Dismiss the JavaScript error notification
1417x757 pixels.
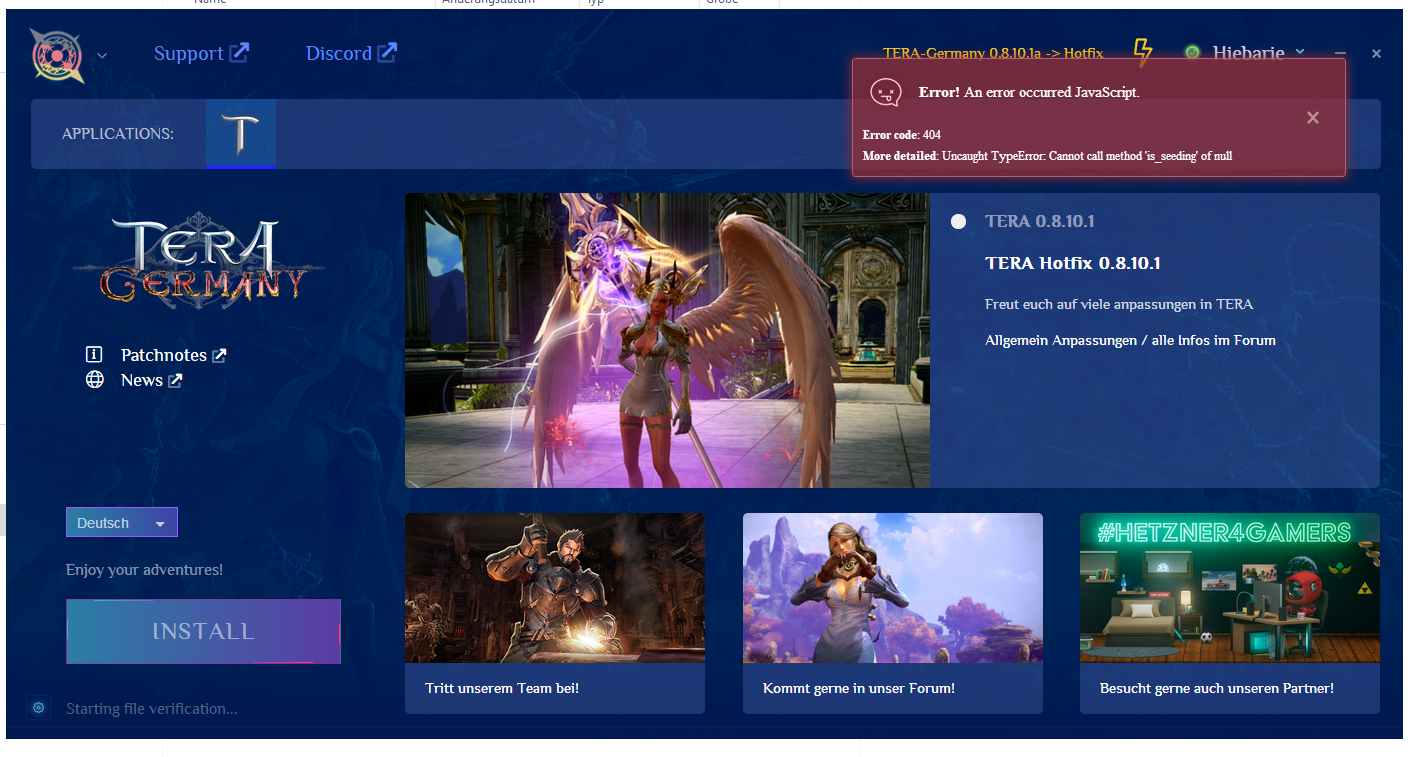(1313, 118)
